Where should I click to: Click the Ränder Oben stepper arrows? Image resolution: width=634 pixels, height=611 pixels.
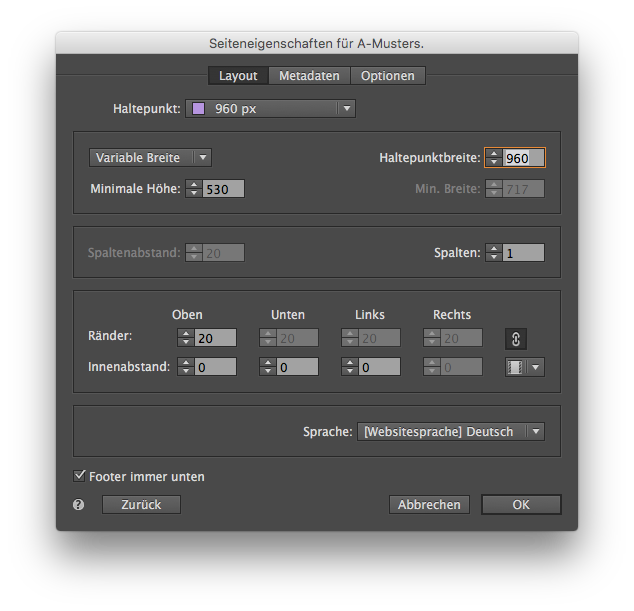186,338
